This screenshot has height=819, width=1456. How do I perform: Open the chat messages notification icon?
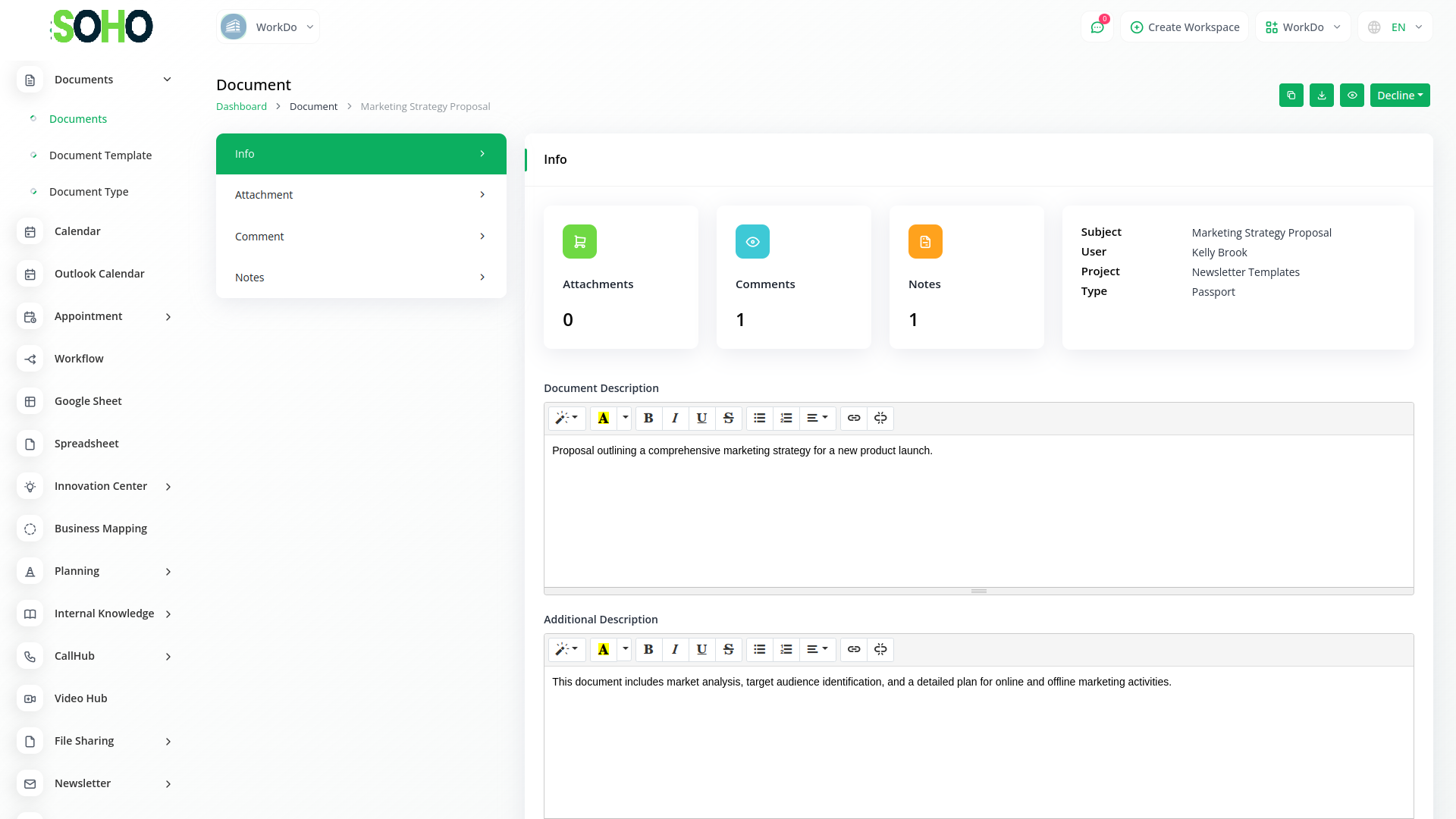pyautogui.click(x=1097, y=27)
